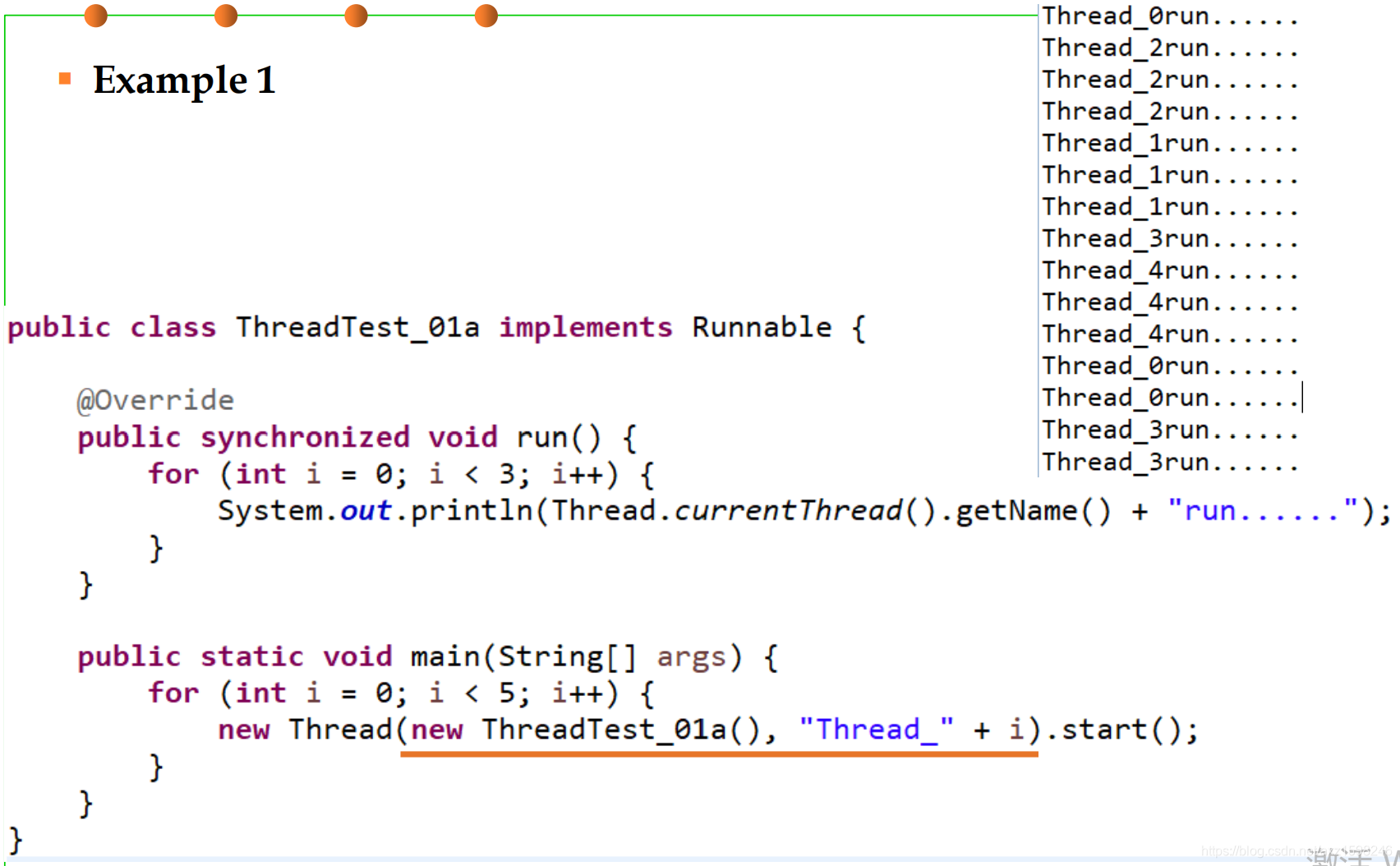The width and height of the screenshot is (1400, 866).
Task: Click the italic "out" field in System.out
Action: [366, 510]
